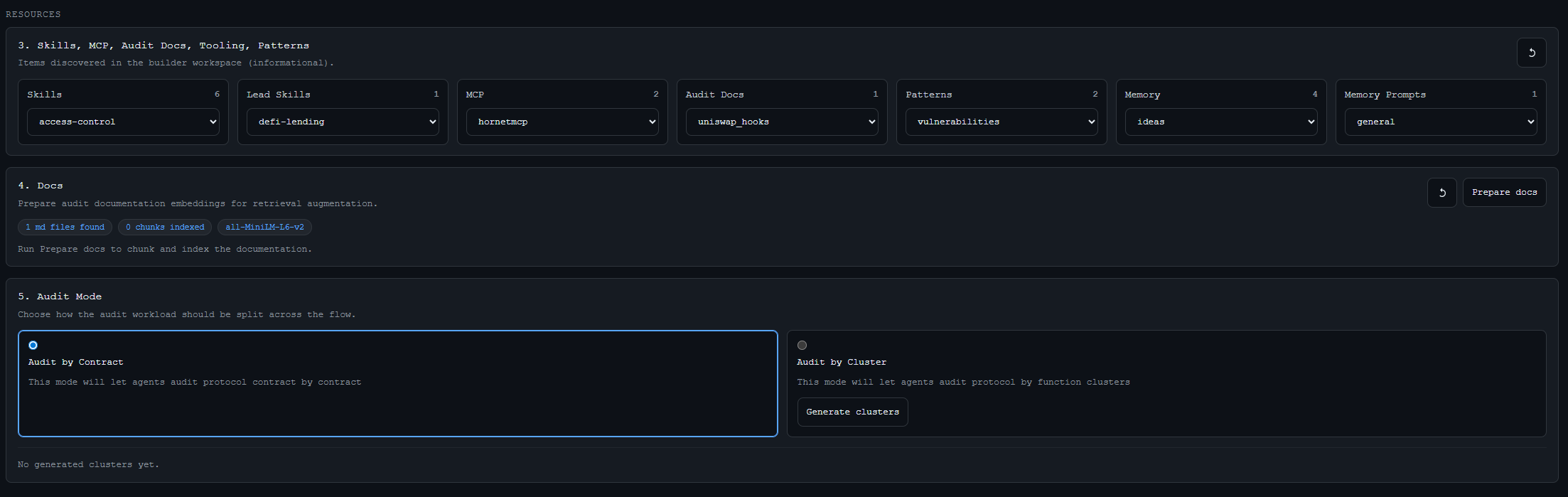Select the Audit by Contract radio button
The width and height of the screenshot is (1568, 497).
[x=33, y=345]
